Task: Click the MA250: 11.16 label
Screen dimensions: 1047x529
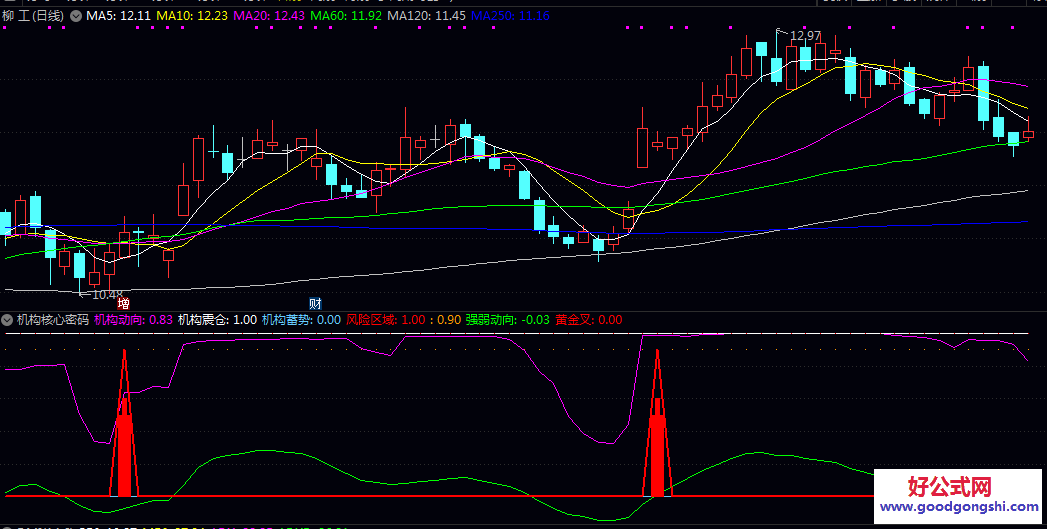Action: 511,15
